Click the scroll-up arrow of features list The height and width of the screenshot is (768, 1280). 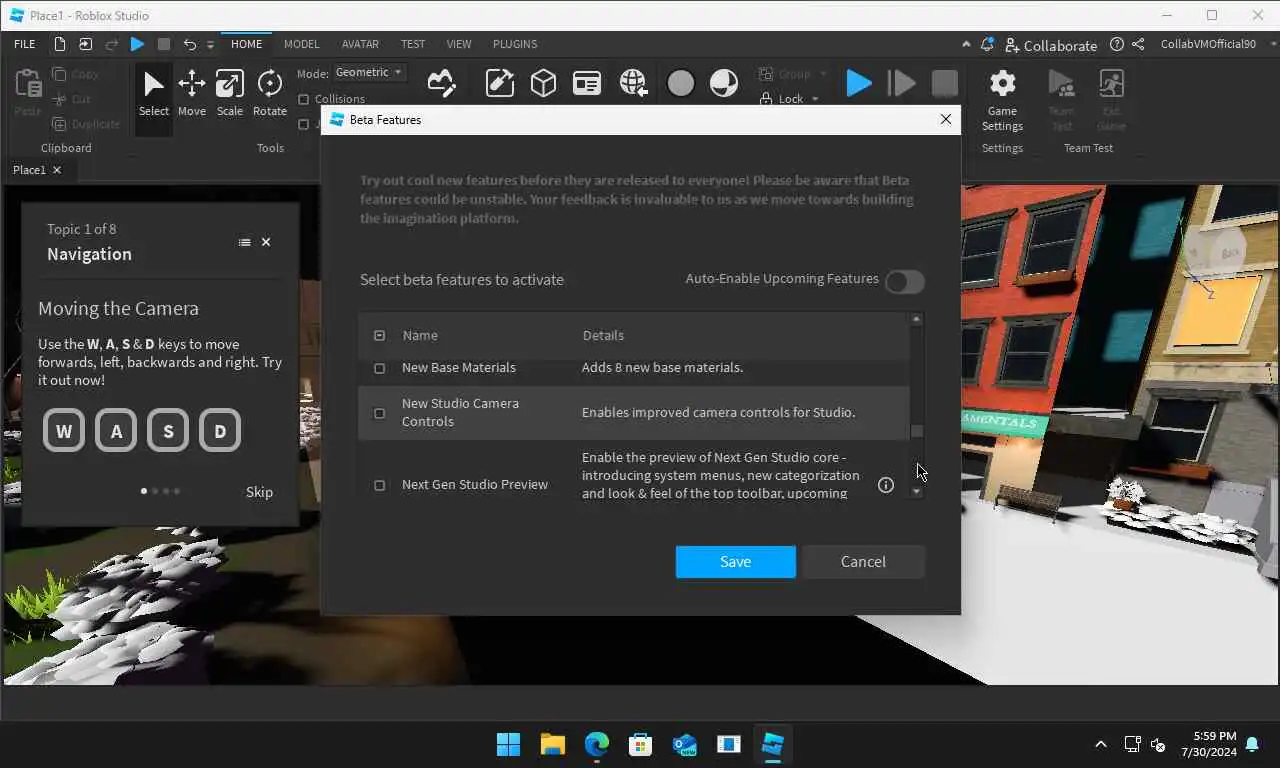point(917,319)
